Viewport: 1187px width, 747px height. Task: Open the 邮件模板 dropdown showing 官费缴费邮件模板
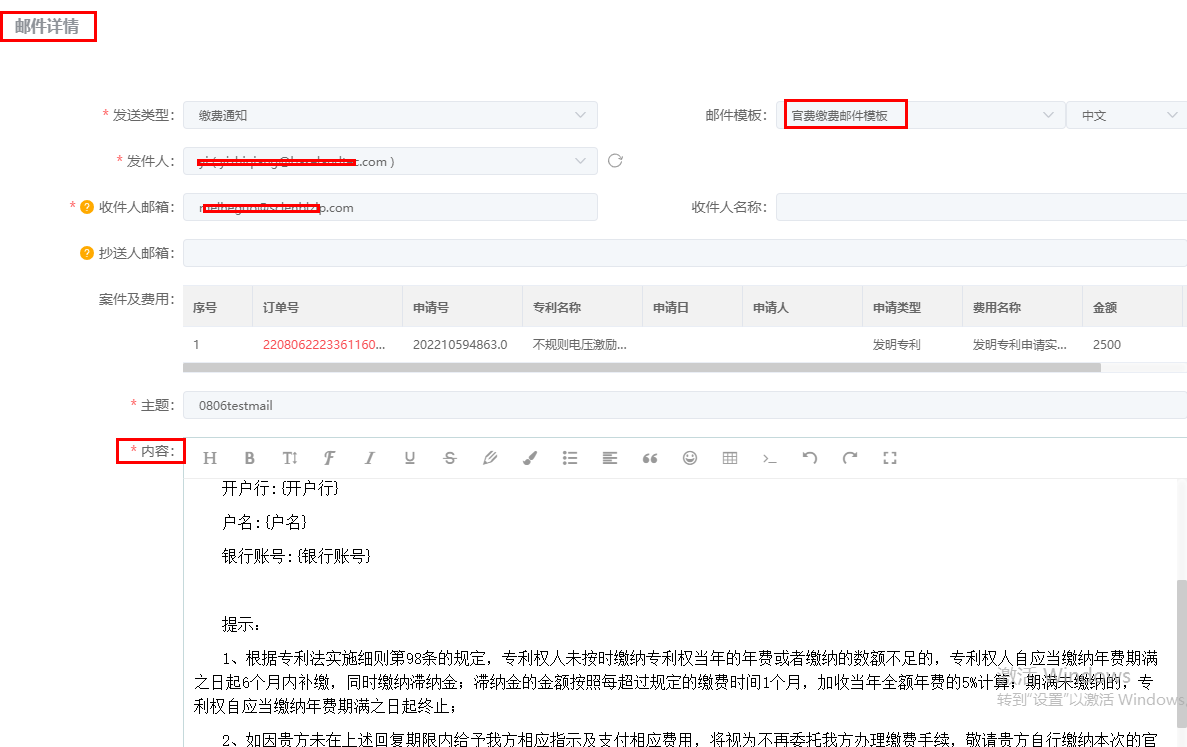(920, 115)
